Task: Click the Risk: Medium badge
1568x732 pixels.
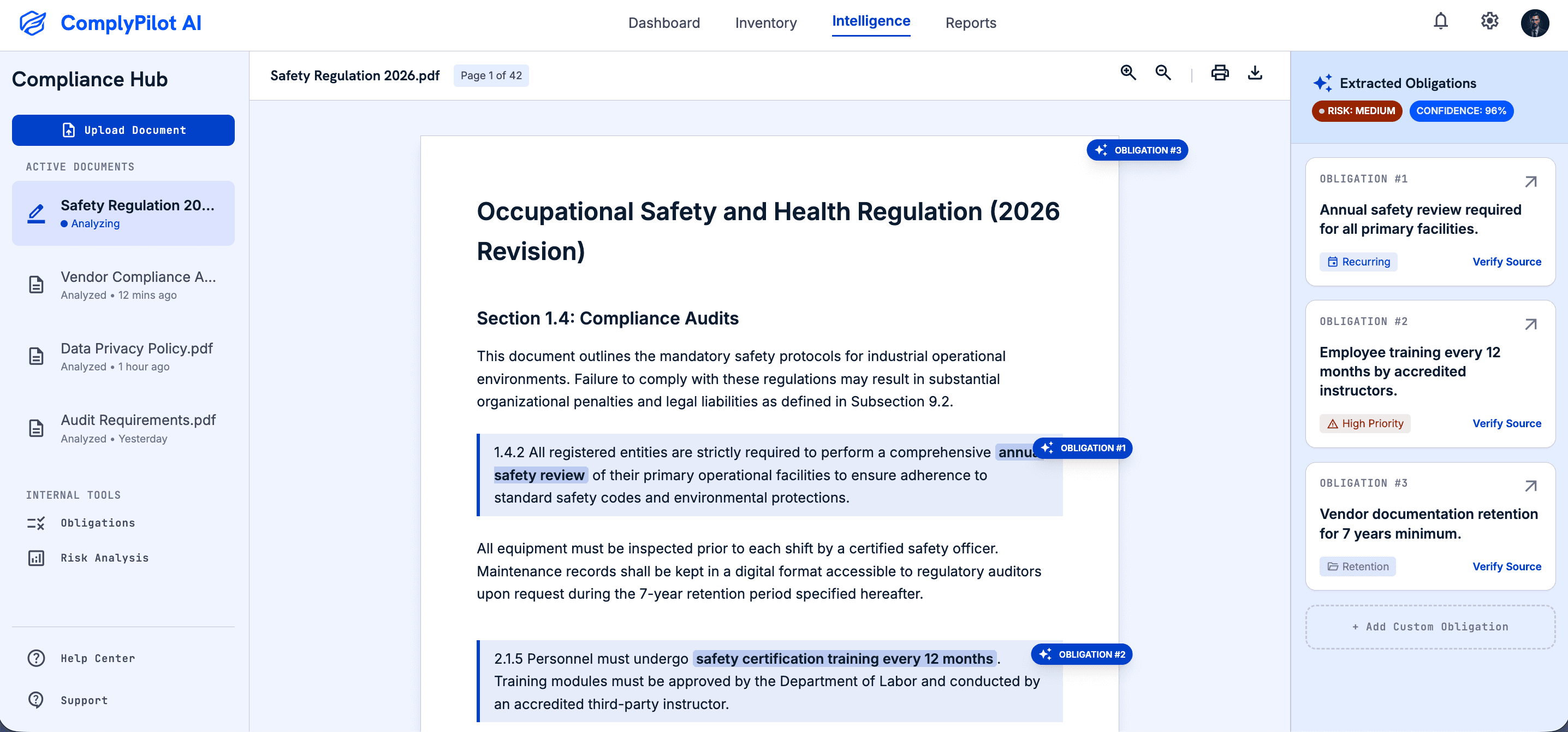Action: (x=1357, y=111)
